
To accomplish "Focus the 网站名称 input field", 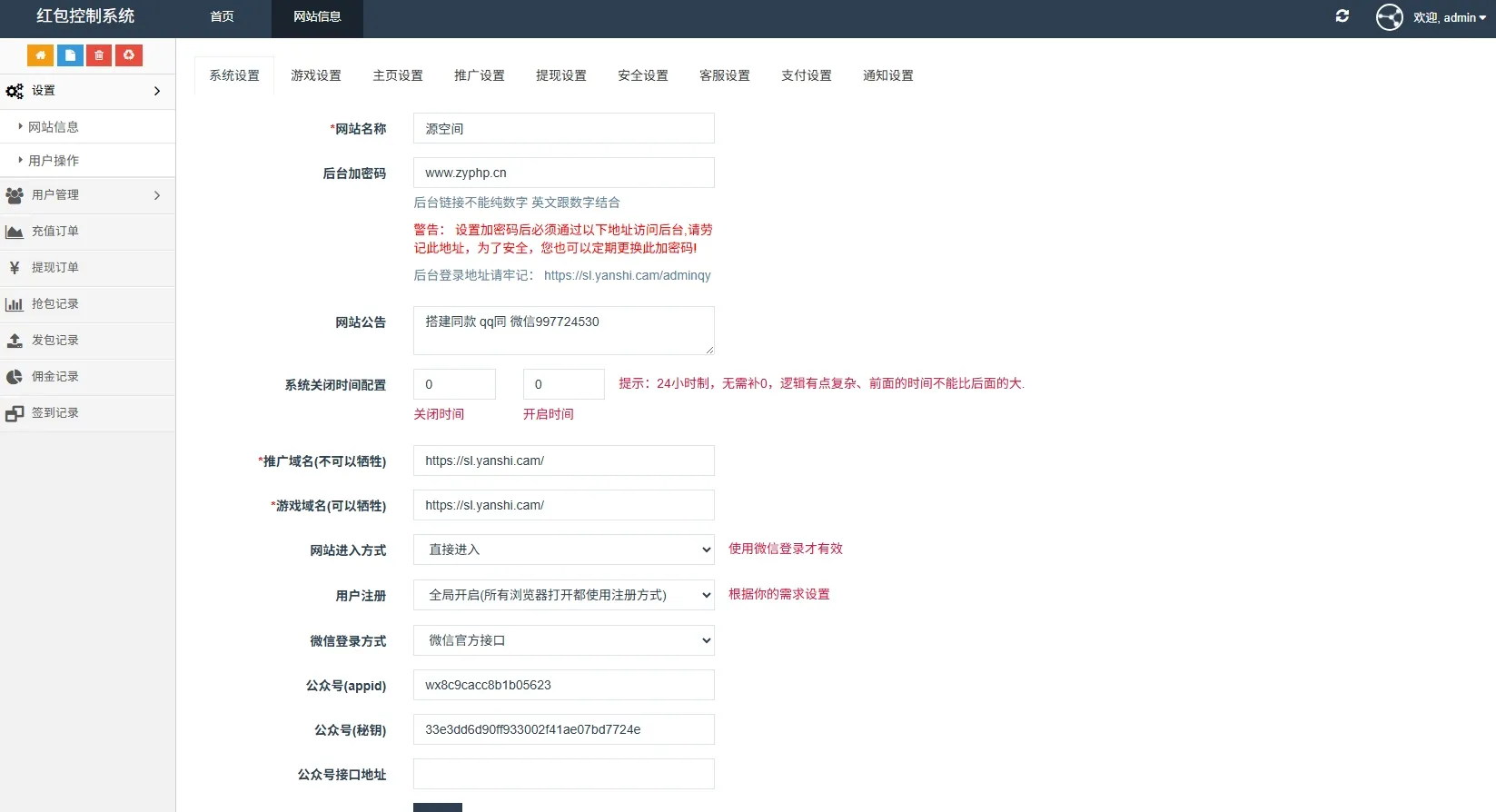I will [x=564, y=128].
